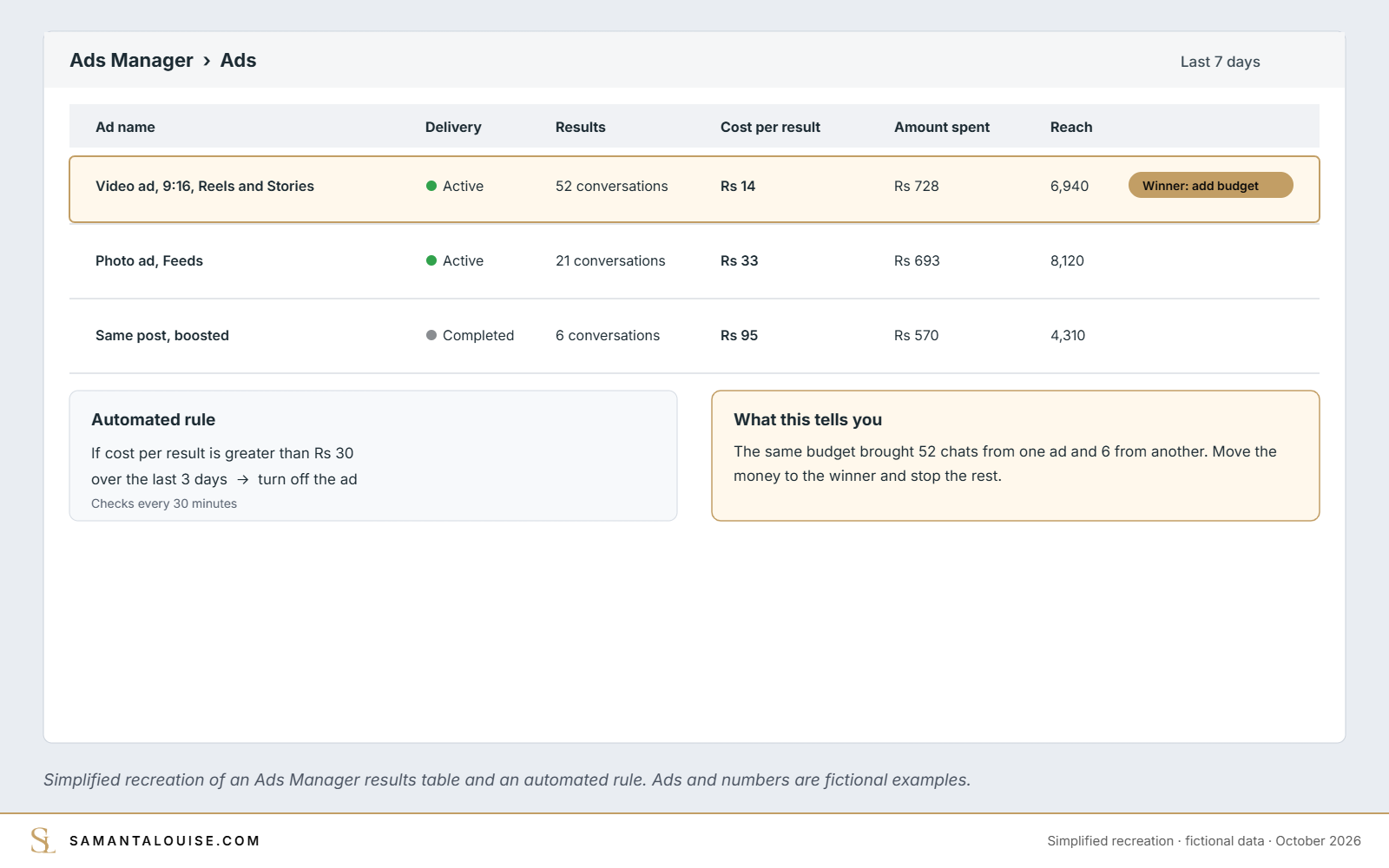This screenshot has height=868, width=1389.
Task: Click the SL logo in the footer
Action: click(x=43, y=840)
